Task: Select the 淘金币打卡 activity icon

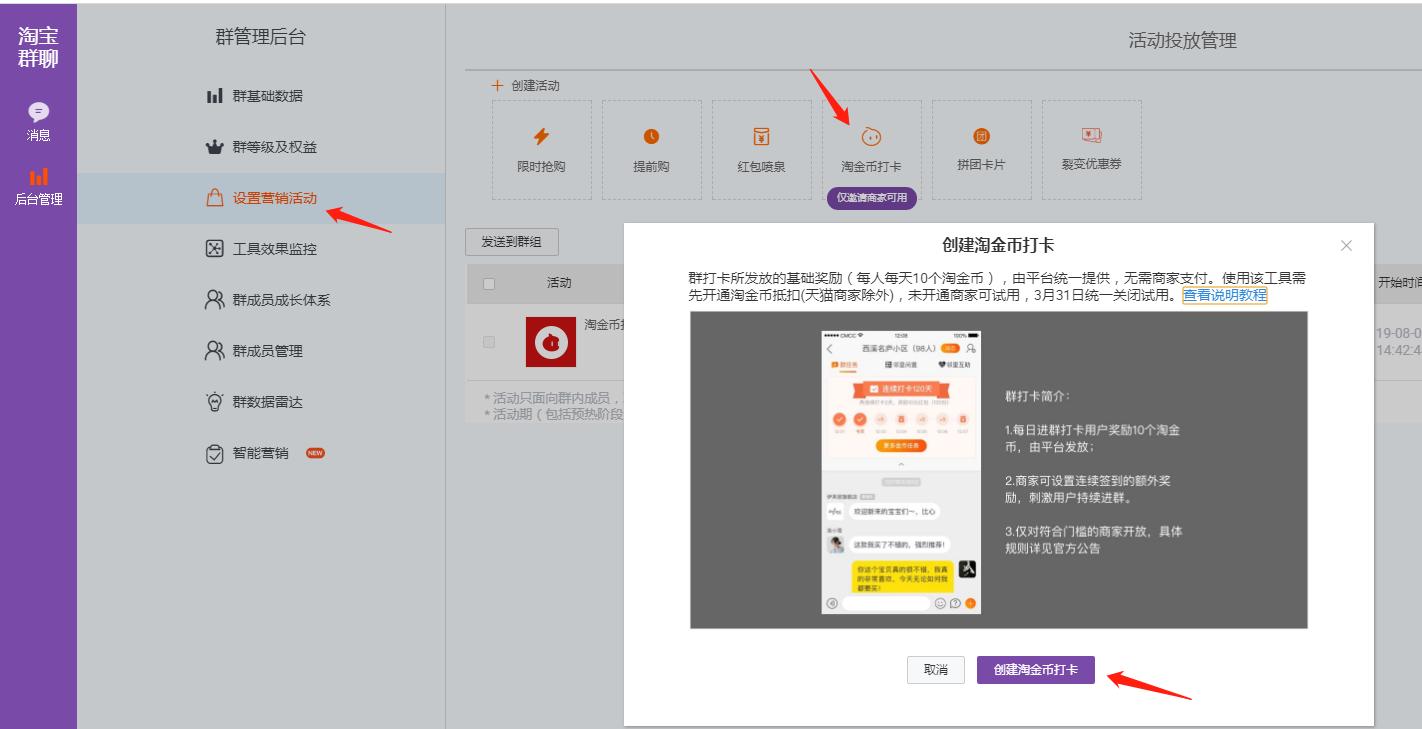Action: tap(872, 137)
